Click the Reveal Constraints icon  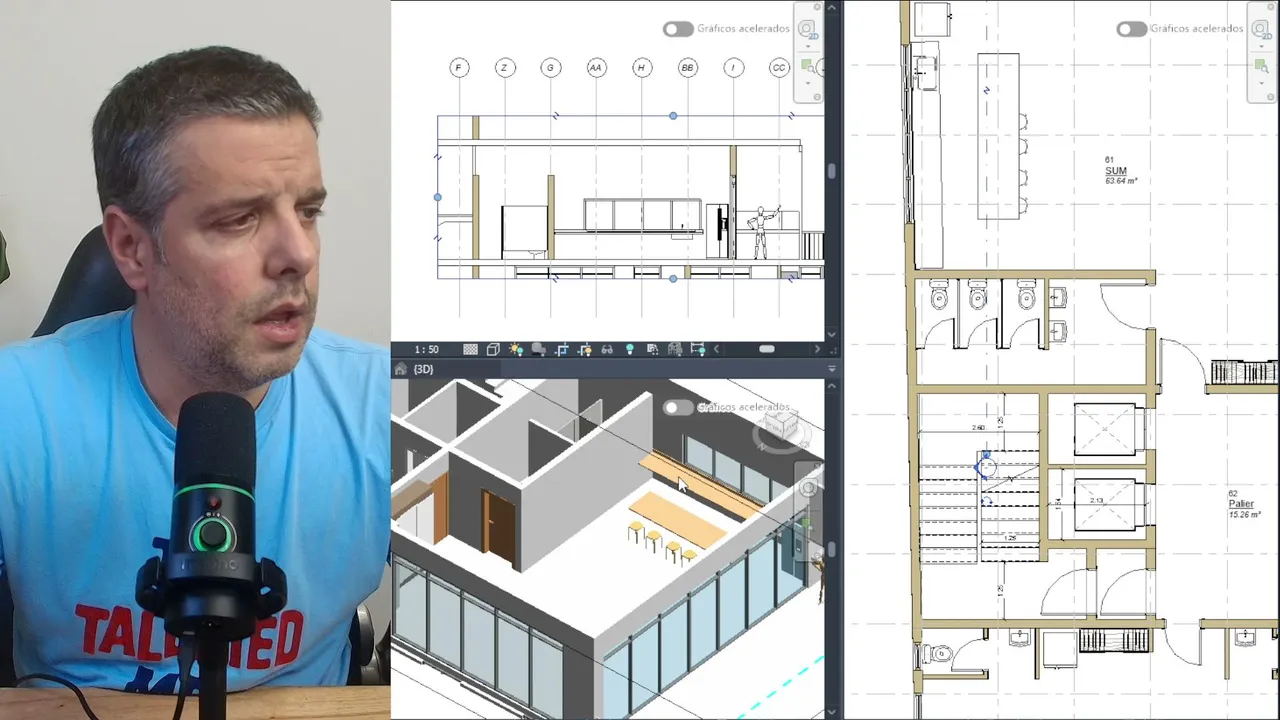(698, 349)
